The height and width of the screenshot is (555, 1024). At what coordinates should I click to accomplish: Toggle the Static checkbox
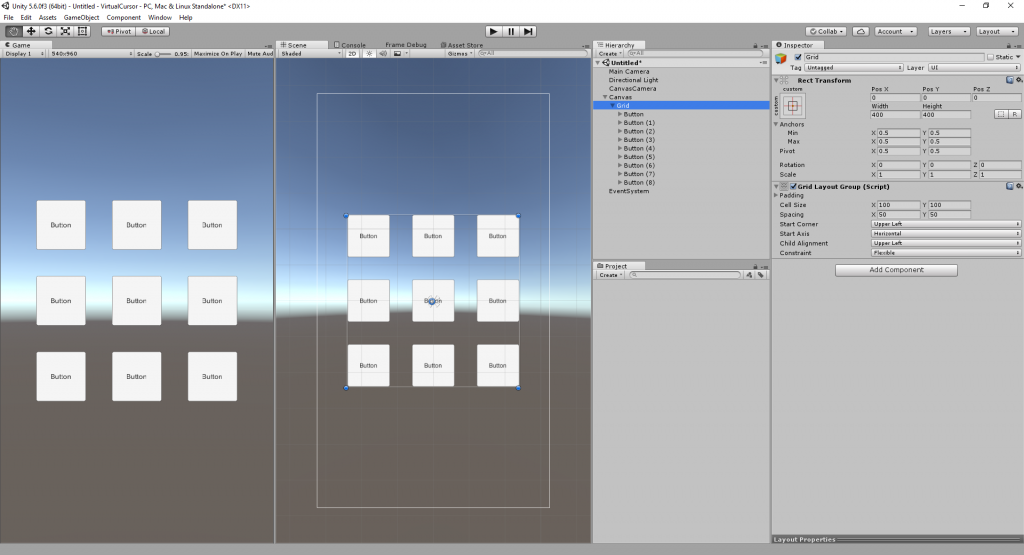(x=990, y=57)
